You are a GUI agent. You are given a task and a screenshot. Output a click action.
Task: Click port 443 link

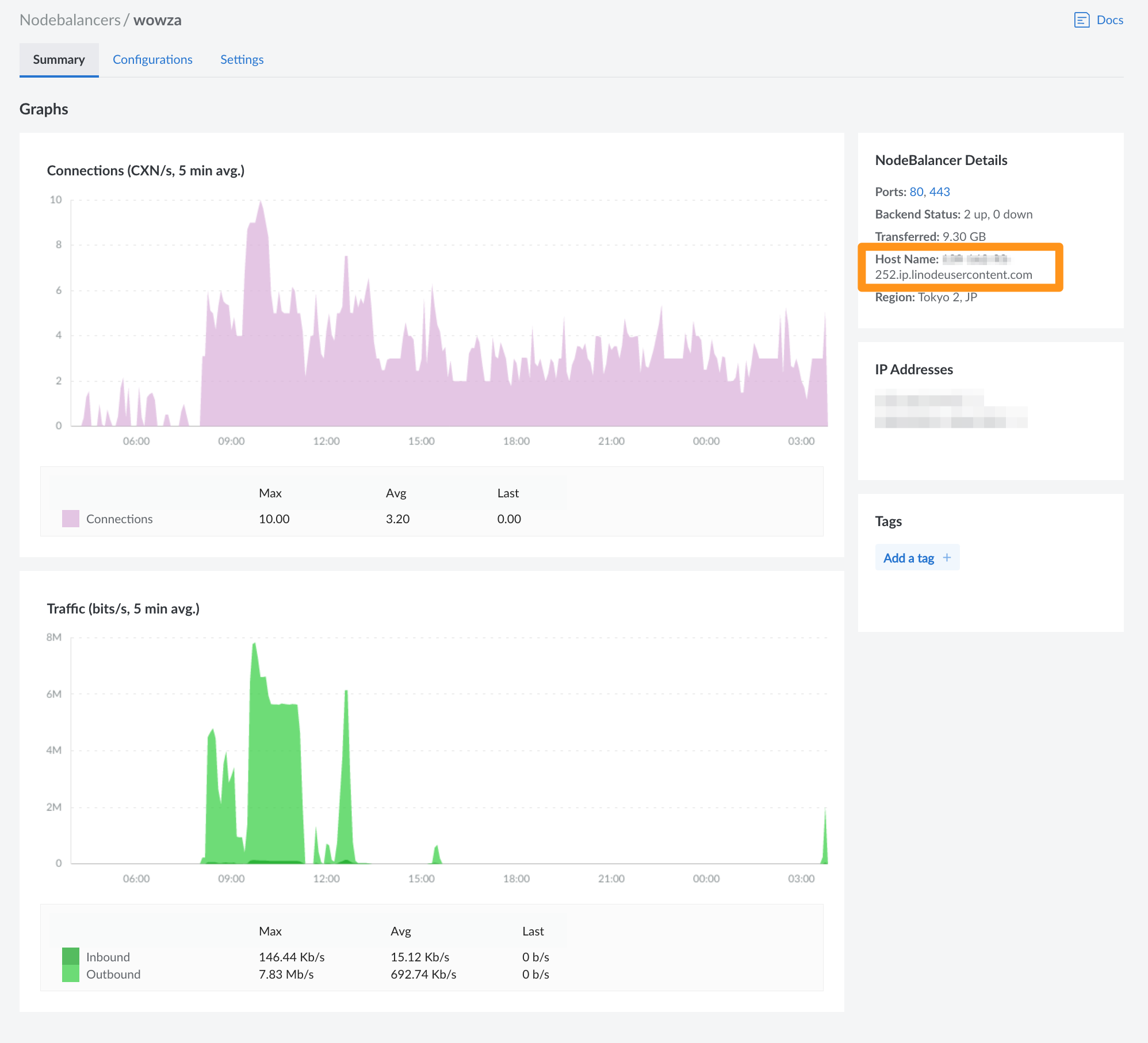[x=939, y=192]
